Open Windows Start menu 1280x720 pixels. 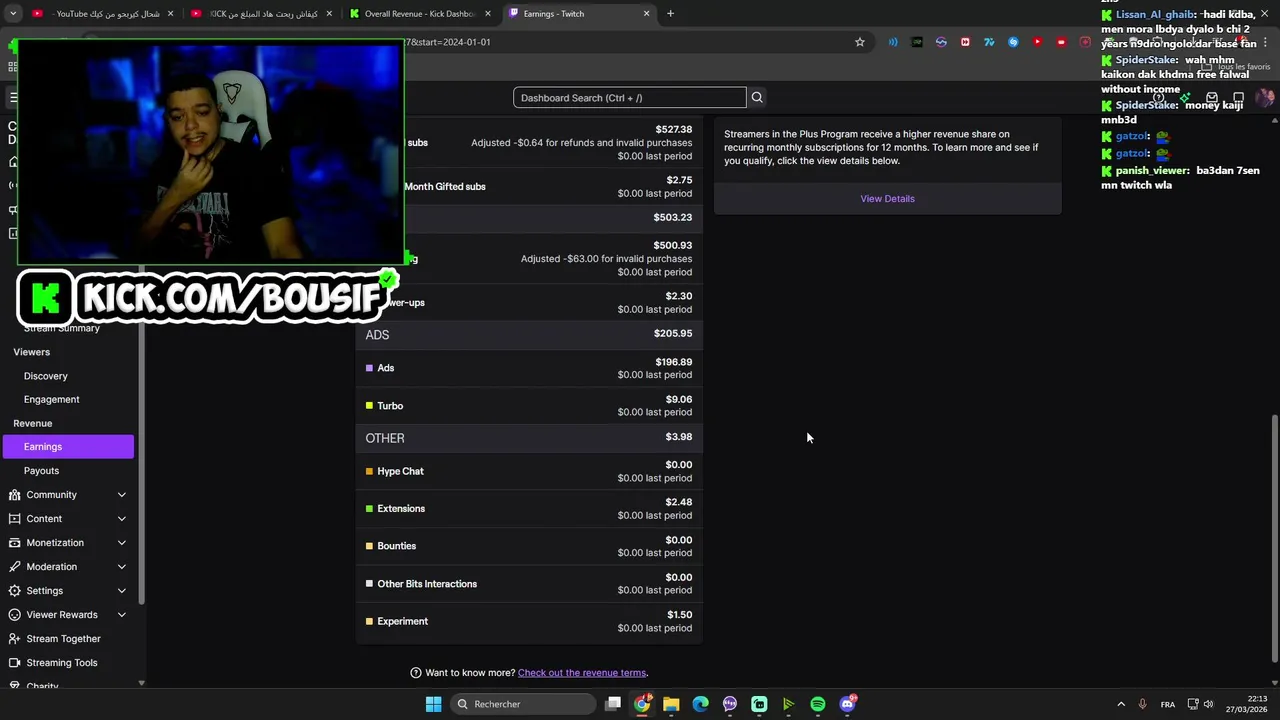[433, 704]
